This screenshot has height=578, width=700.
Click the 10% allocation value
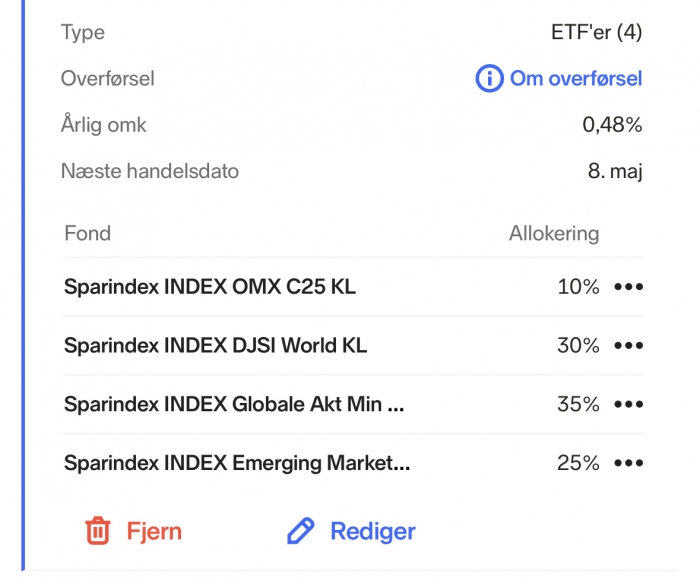[578, 287]
